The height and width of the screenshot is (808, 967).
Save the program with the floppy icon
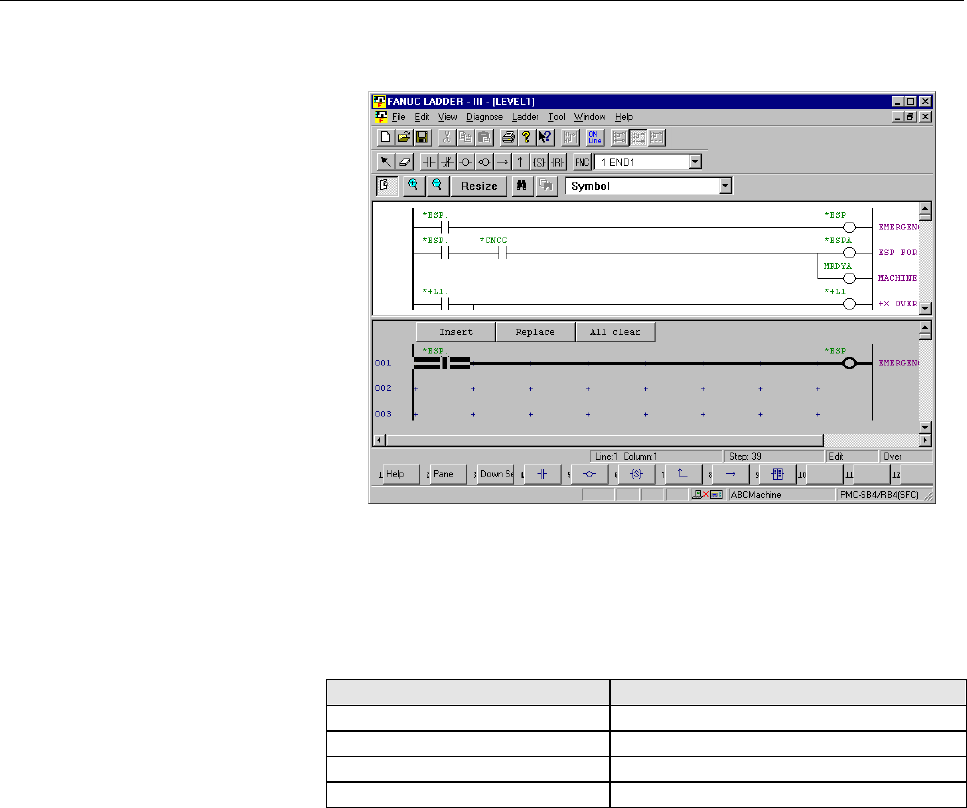click(422, 137)
